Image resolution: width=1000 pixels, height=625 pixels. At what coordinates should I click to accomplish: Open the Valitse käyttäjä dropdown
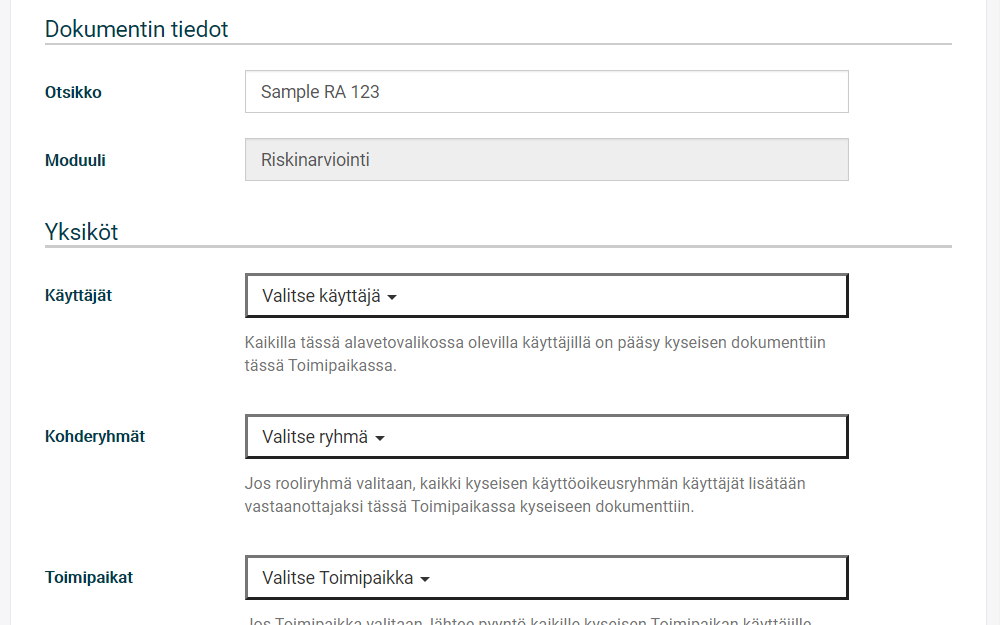(547, 295)
